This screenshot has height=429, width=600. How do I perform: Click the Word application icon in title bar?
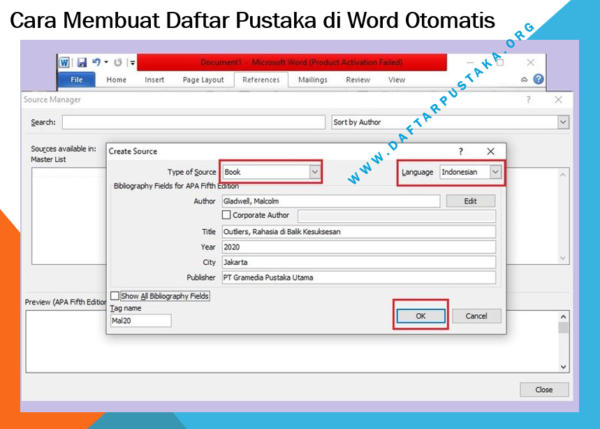64,62
